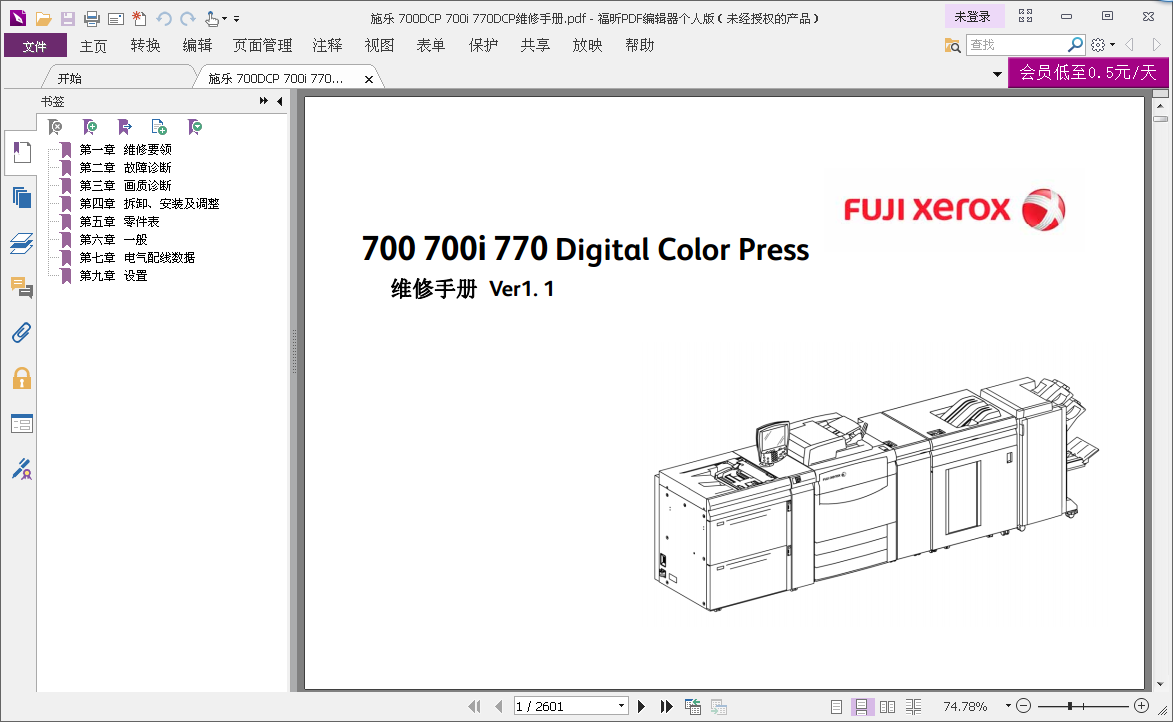Click the 未登录 login button

click(x=972, y=16)
